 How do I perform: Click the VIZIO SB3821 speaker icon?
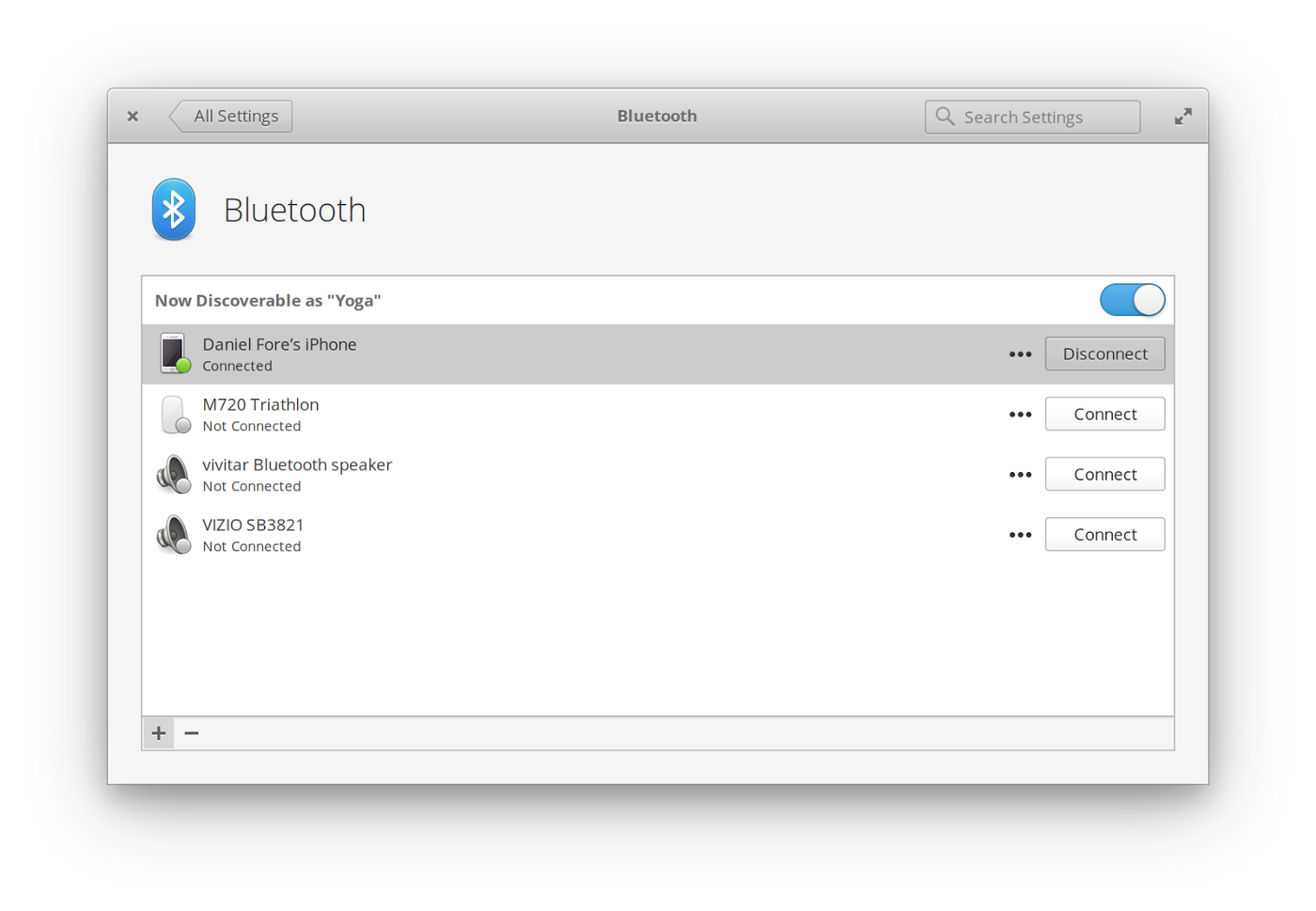coord(174,534)
